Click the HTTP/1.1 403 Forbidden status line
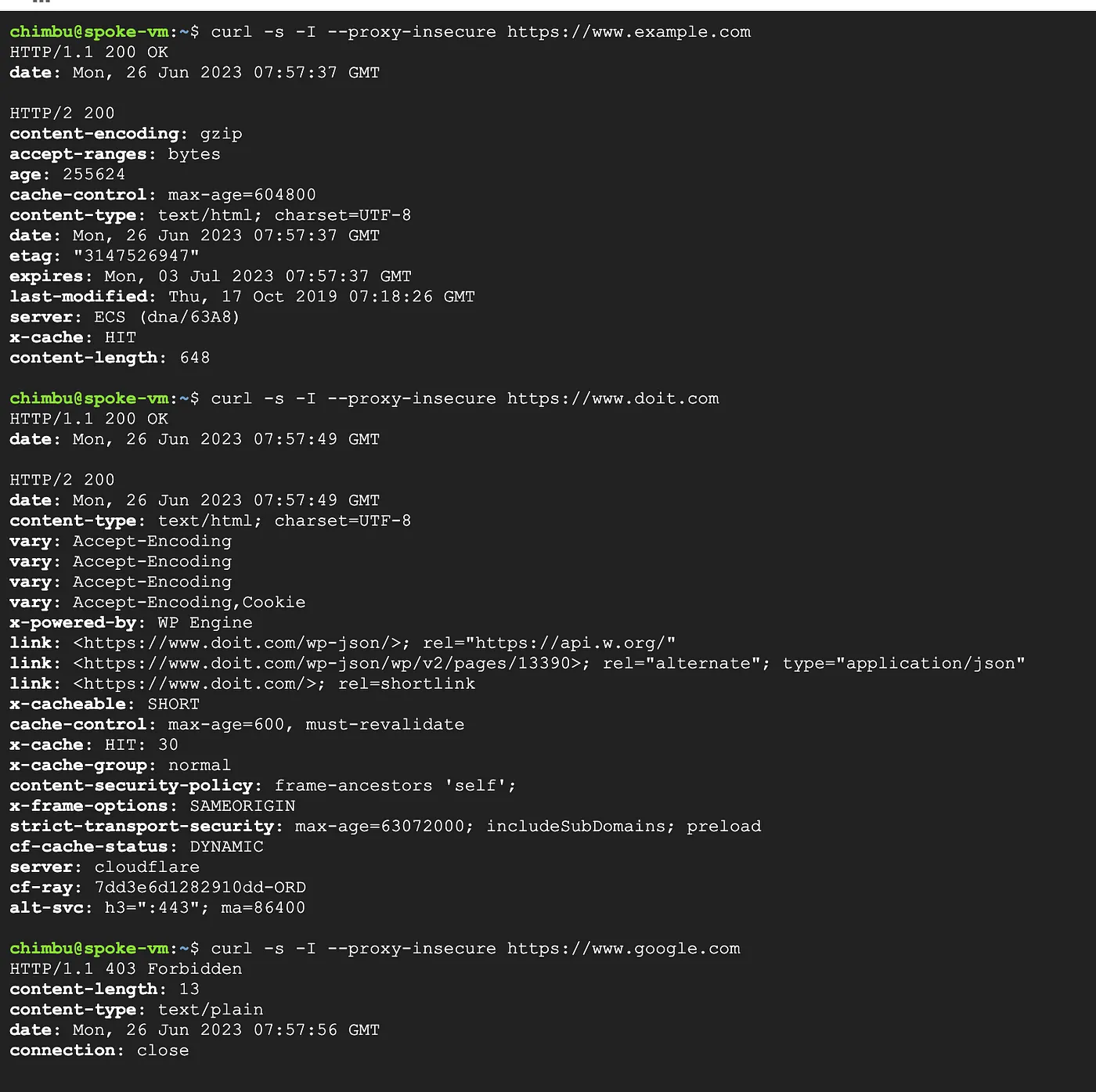The image size is (1096, 1092). pos(126,969)
